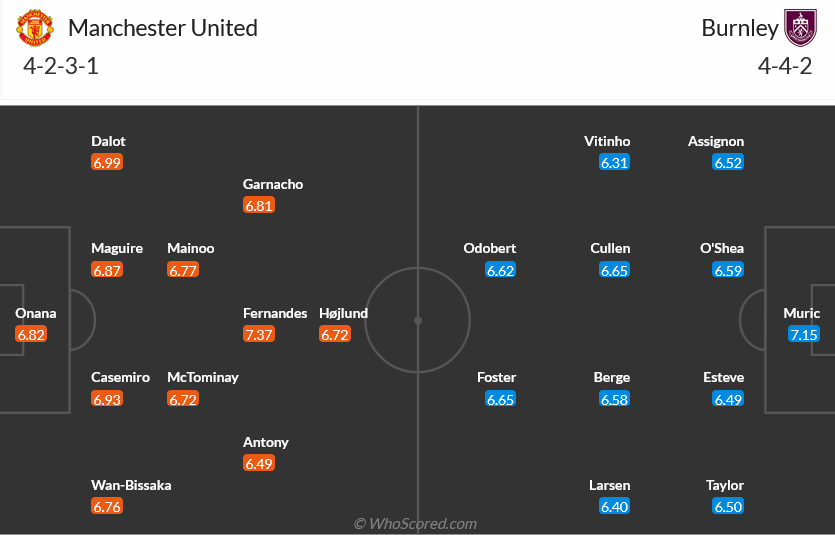Open Maguire's player name

click(117, 248)
